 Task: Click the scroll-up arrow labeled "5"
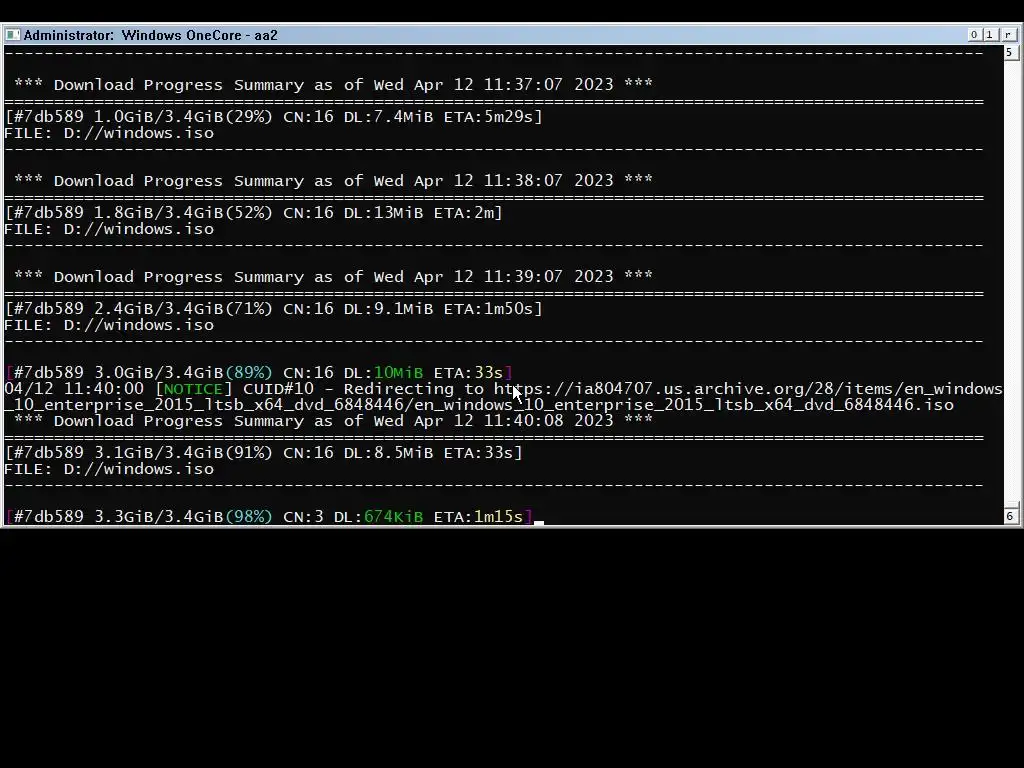[x=1010, y=52]
